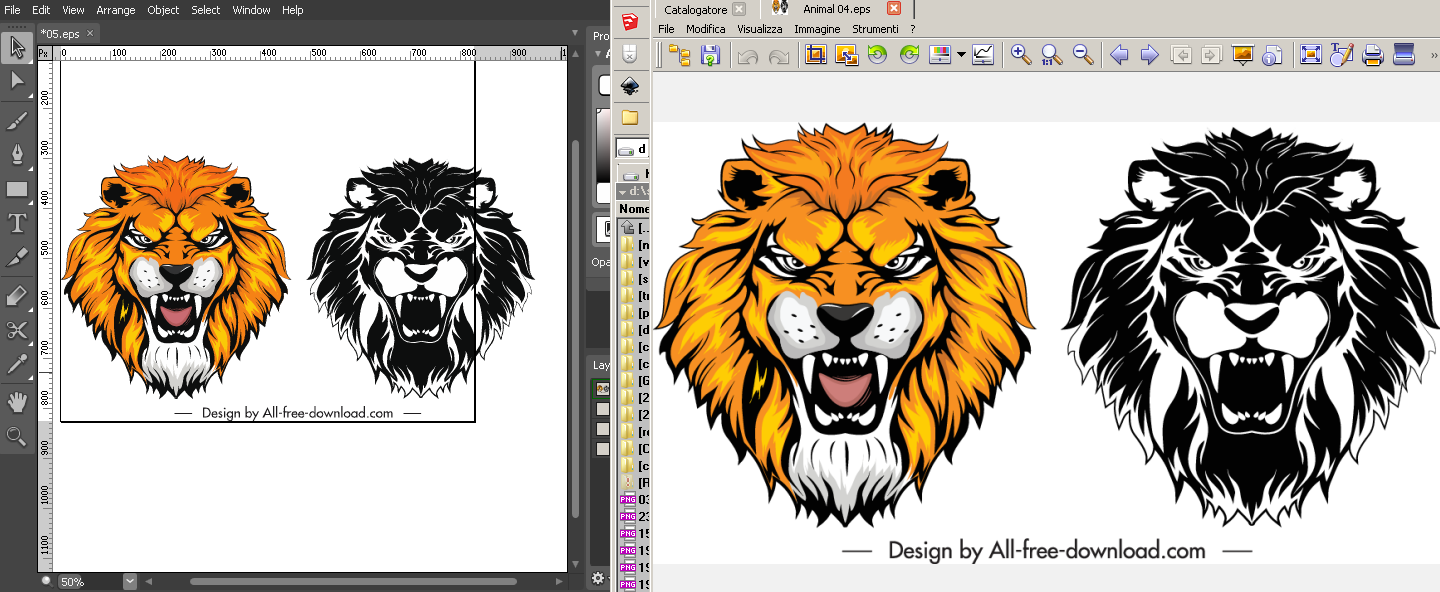
Task: Select the Pen tool
Action: [17, 154]
